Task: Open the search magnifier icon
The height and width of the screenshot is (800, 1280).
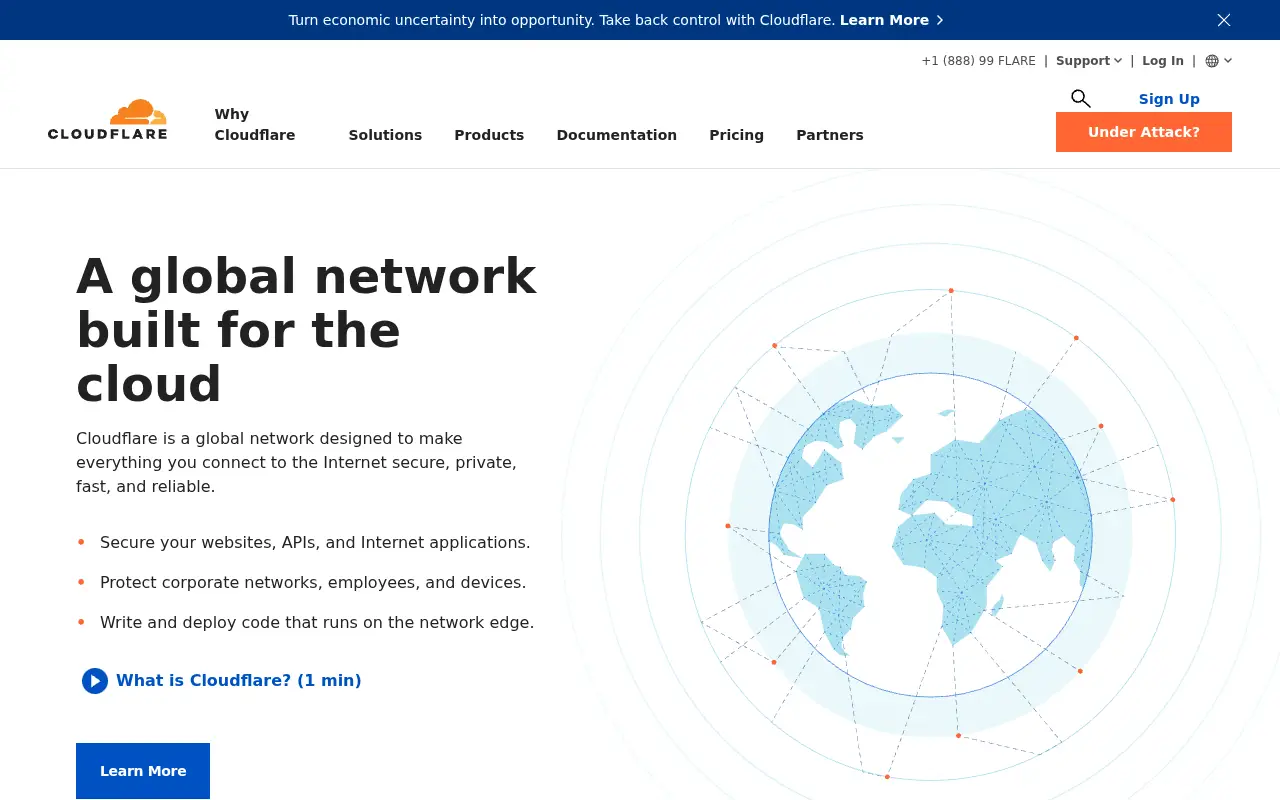Action: pyautogui.click(x=1080, y=98)
